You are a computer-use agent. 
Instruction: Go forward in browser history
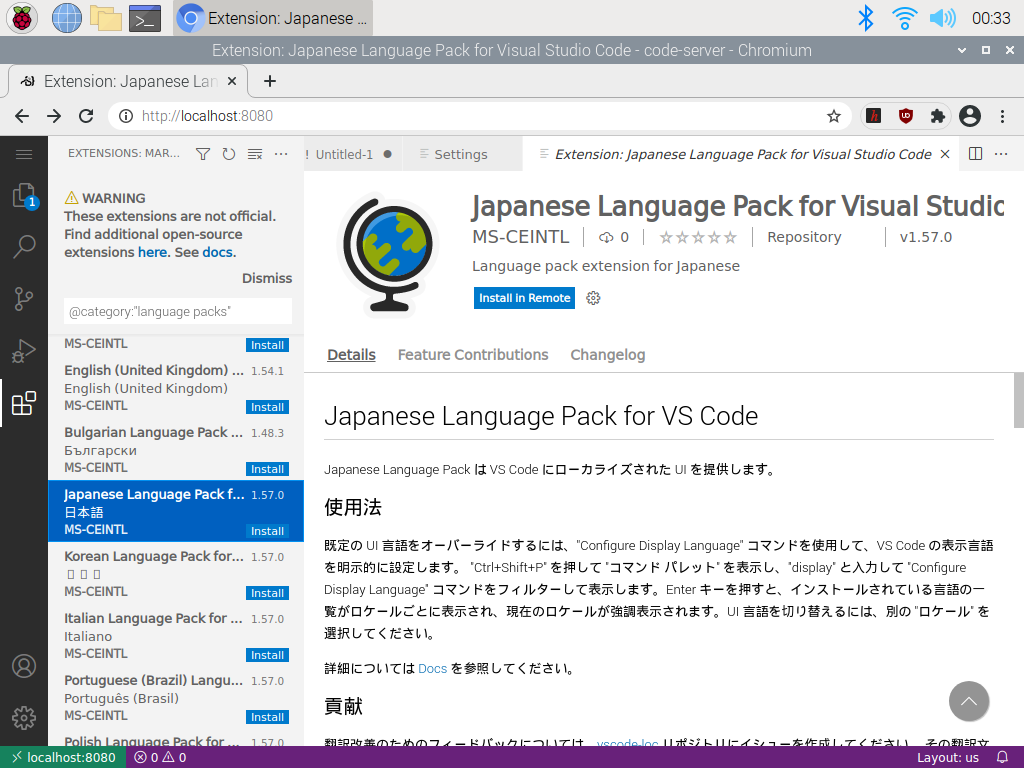[x=54, y=116]
